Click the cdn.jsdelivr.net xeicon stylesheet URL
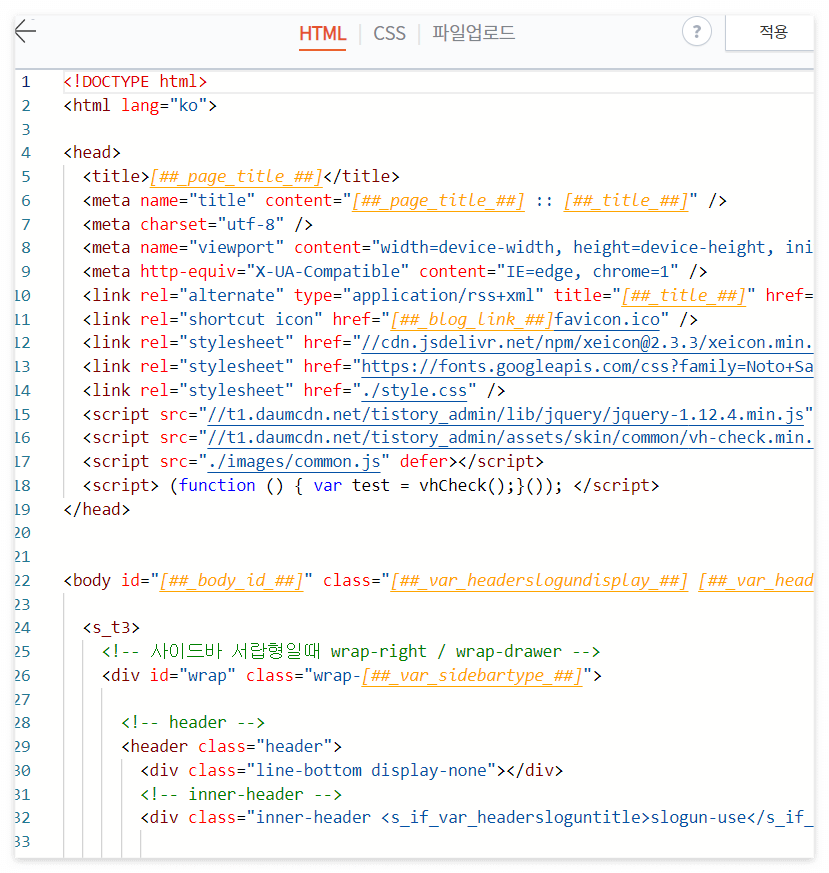 coord(587,342)
